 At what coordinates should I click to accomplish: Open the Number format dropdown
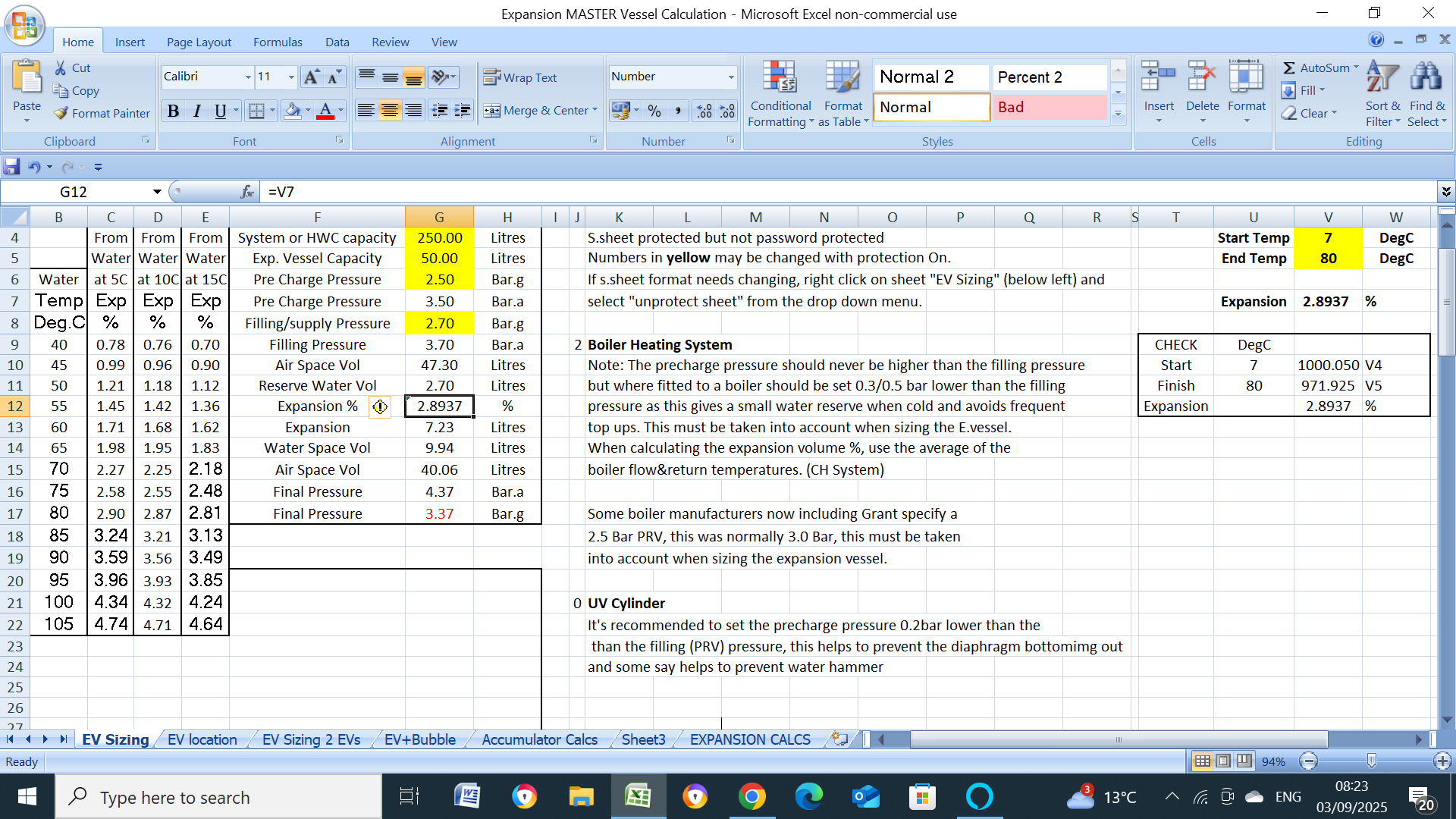click(731, 77)
